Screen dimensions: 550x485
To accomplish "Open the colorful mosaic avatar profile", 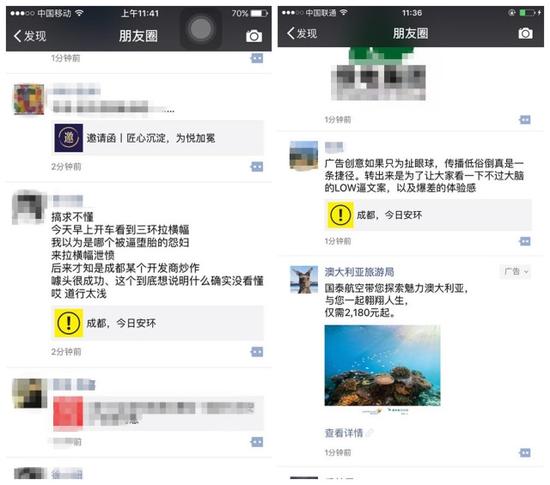I will pos(29,99).
